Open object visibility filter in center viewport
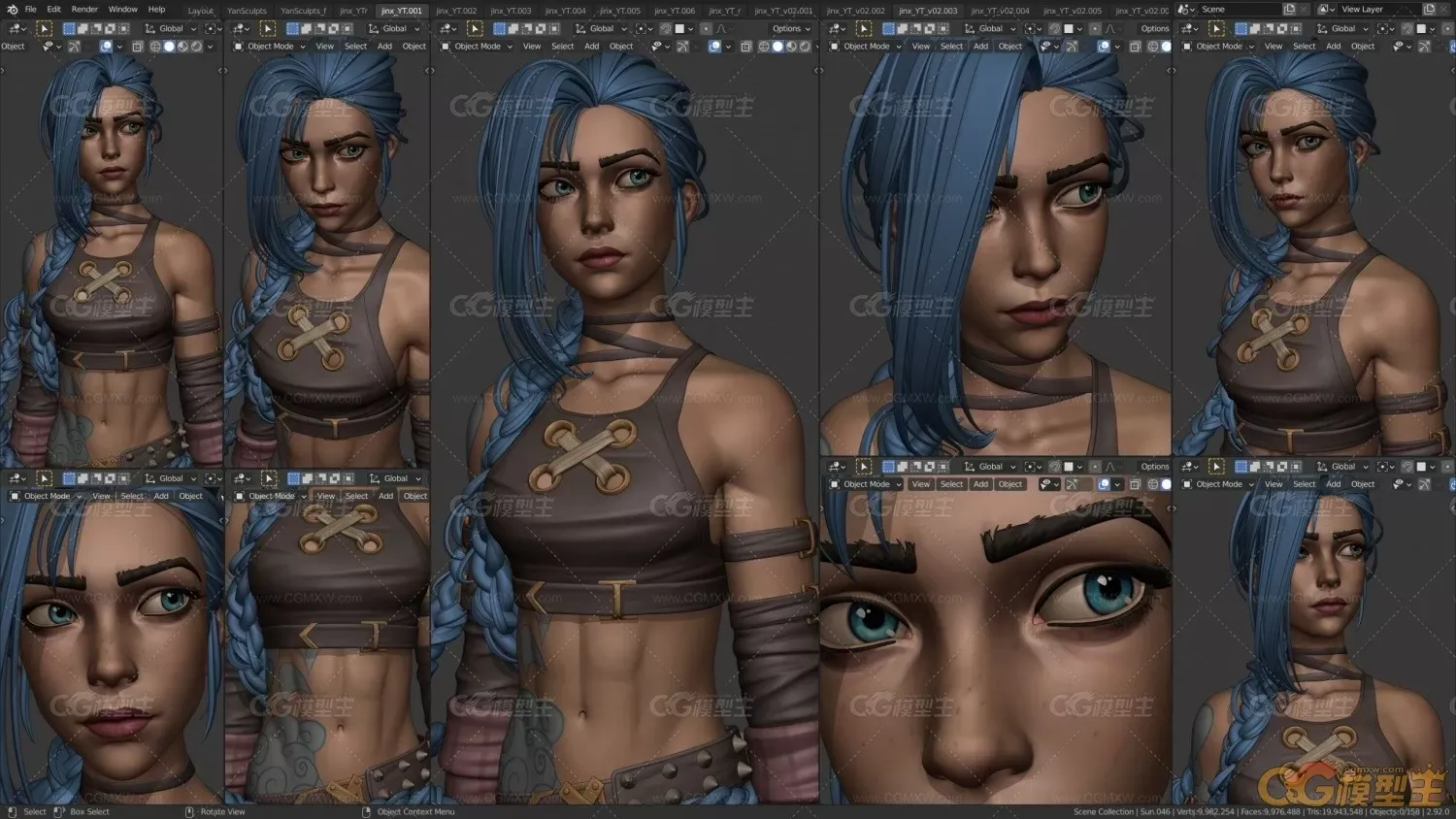This screenshot has height=819, width=1456. click(x=659, y=47)
